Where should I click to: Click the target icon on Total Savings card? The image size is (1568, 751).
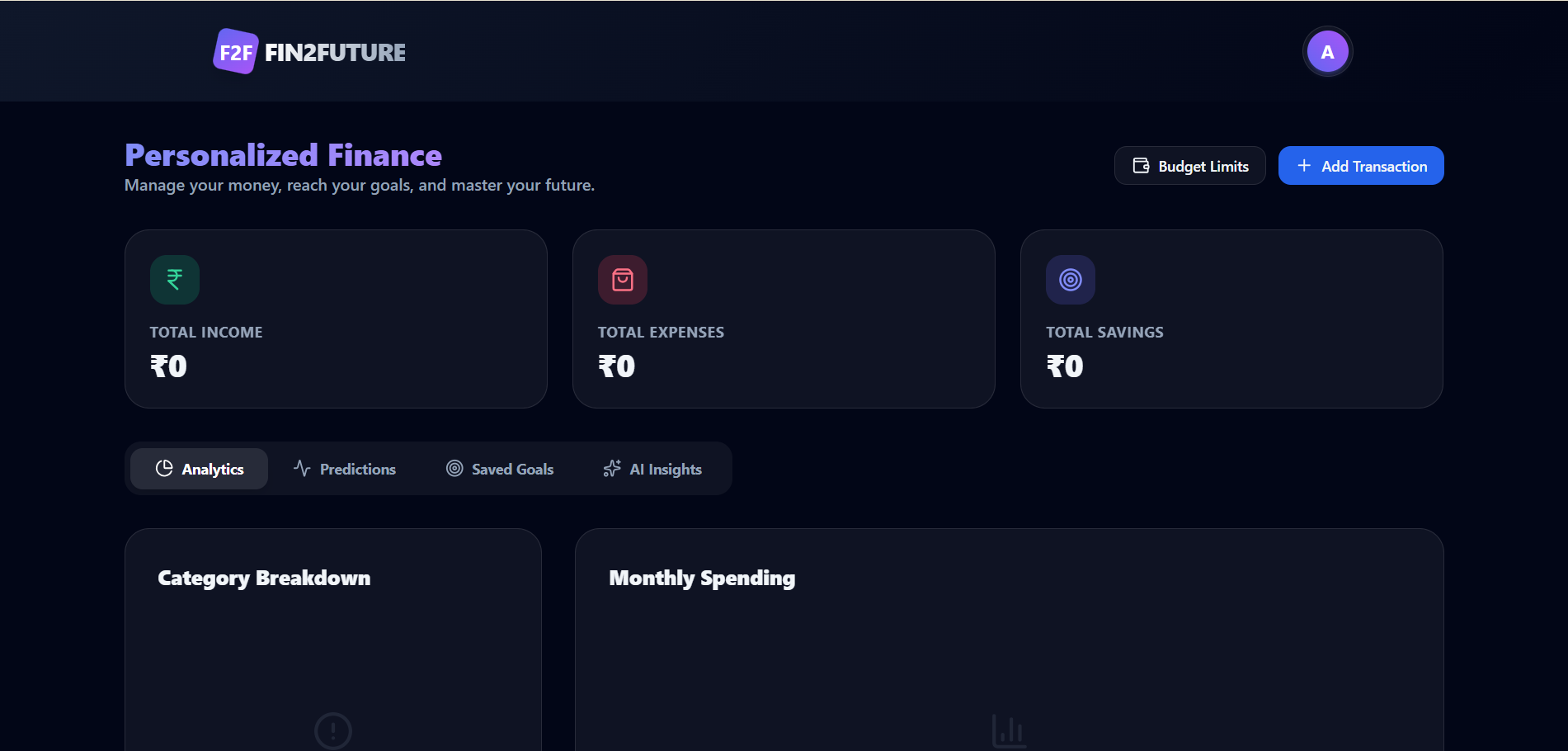(x=1071, y=280)
